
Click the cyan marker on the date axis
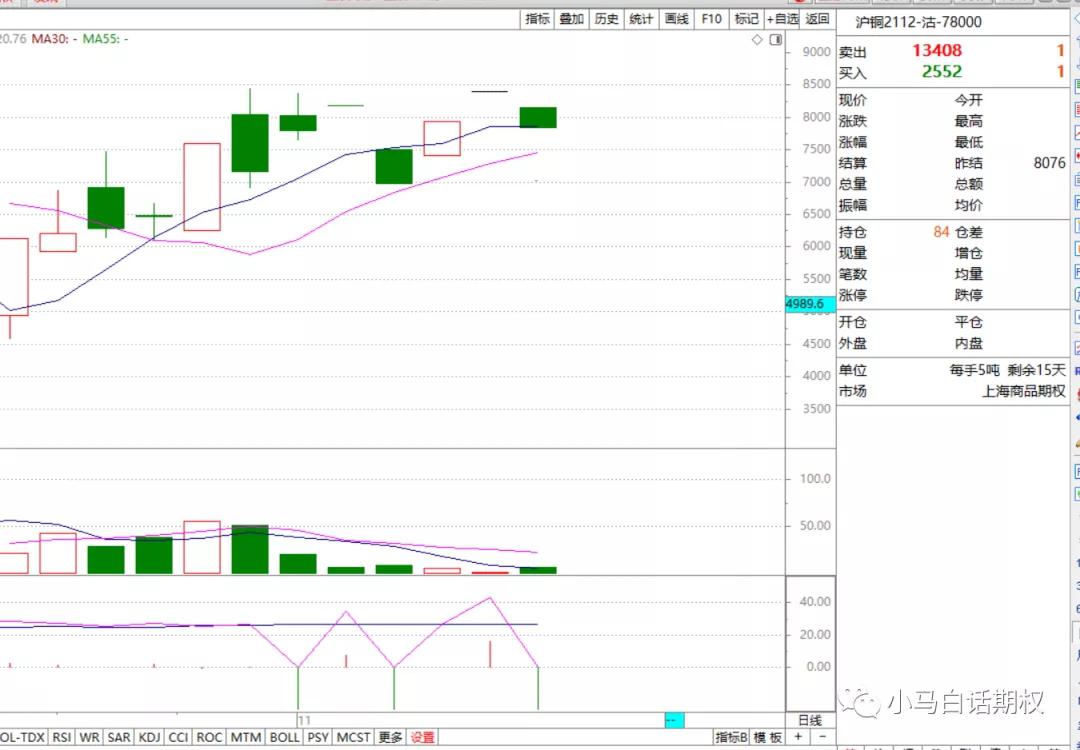(674, 721)
